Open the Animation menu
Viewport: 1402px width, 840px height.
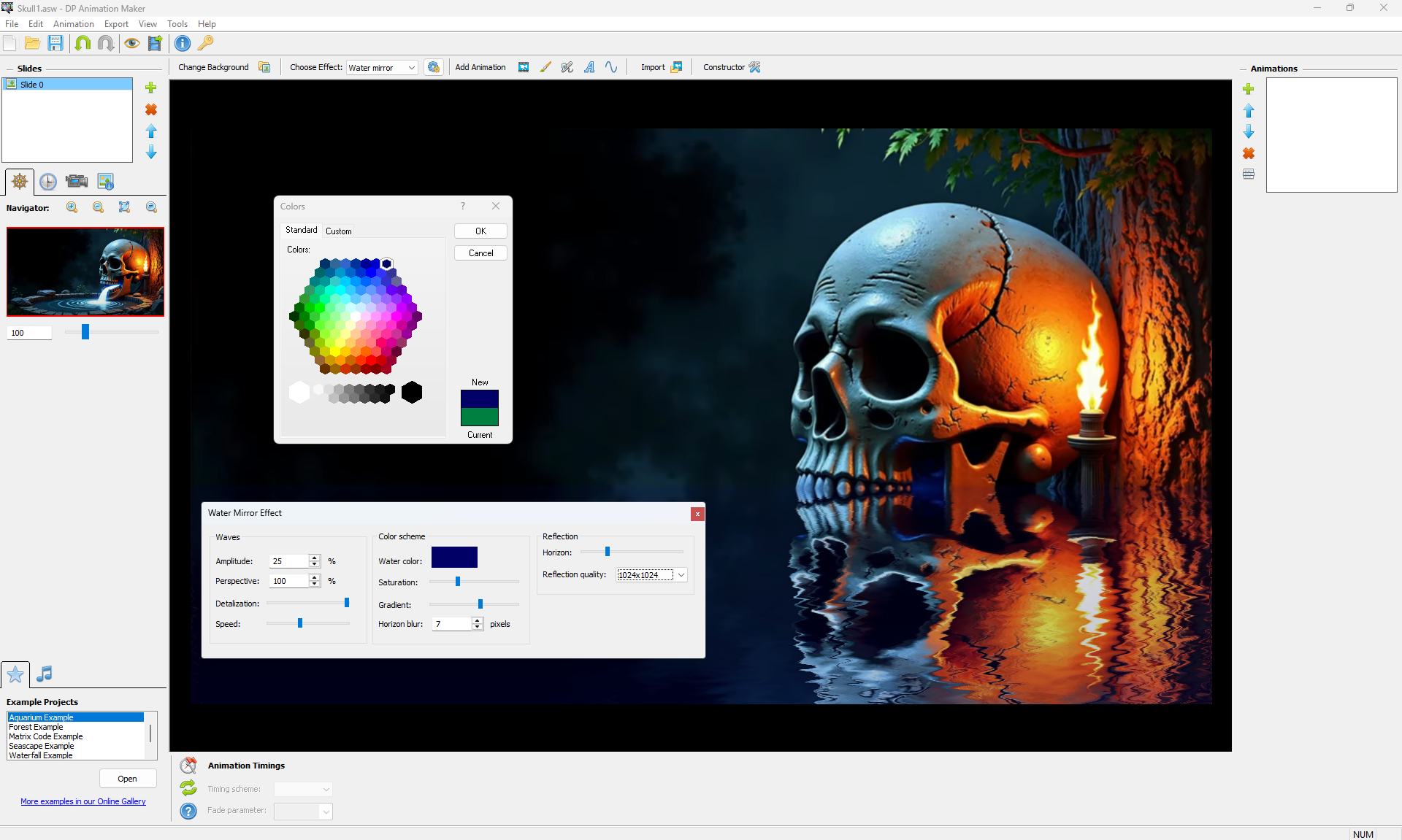tap(73, 24)
